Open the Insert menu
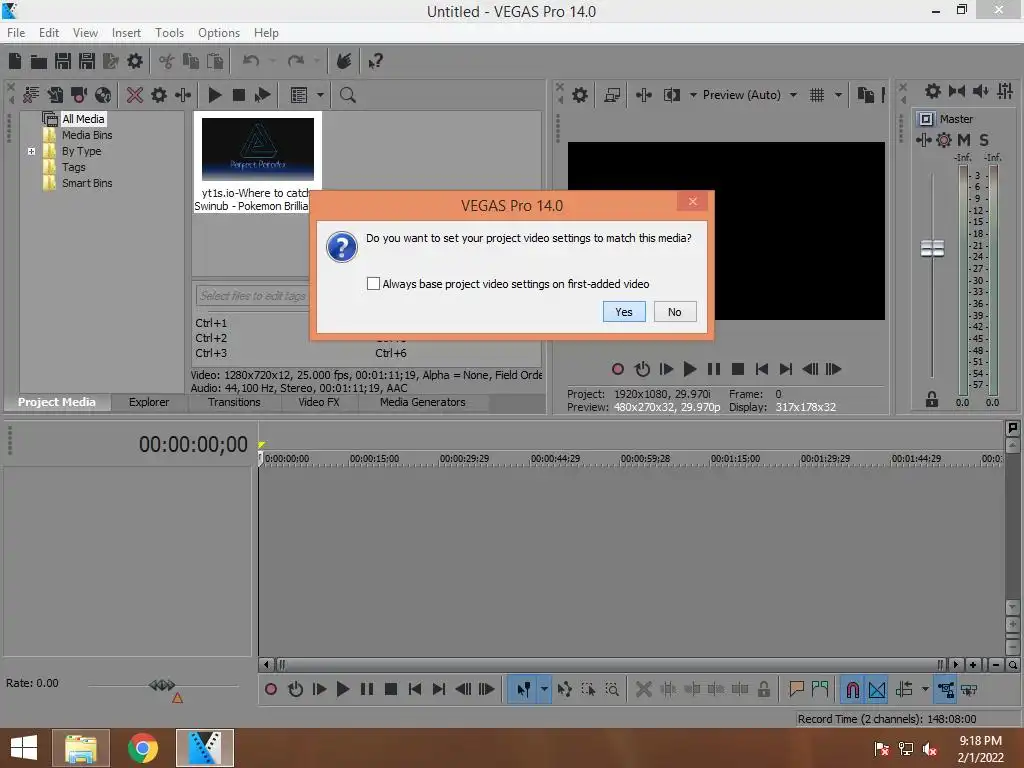Screen dimensions: 1024x768 (126, 33)
